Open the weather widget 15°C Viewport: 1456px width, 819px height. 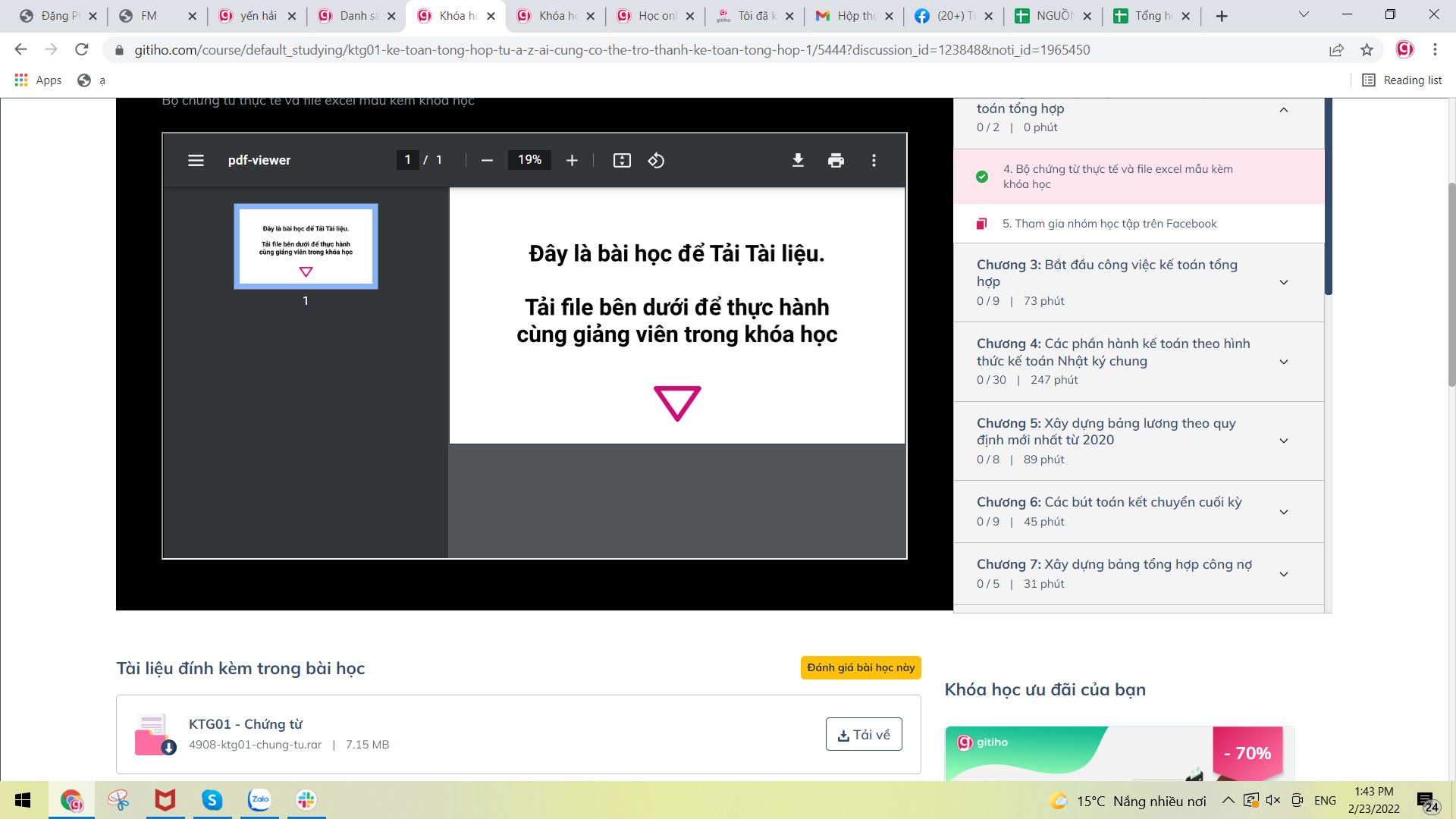pyautogui.click(x=1128, y=801)
